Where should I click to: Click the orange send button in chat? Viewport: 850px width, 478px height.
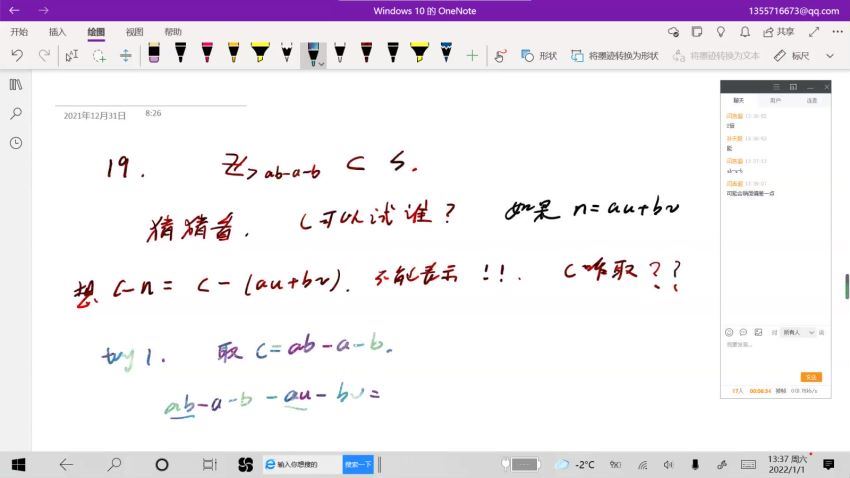[x=811, y=377]
